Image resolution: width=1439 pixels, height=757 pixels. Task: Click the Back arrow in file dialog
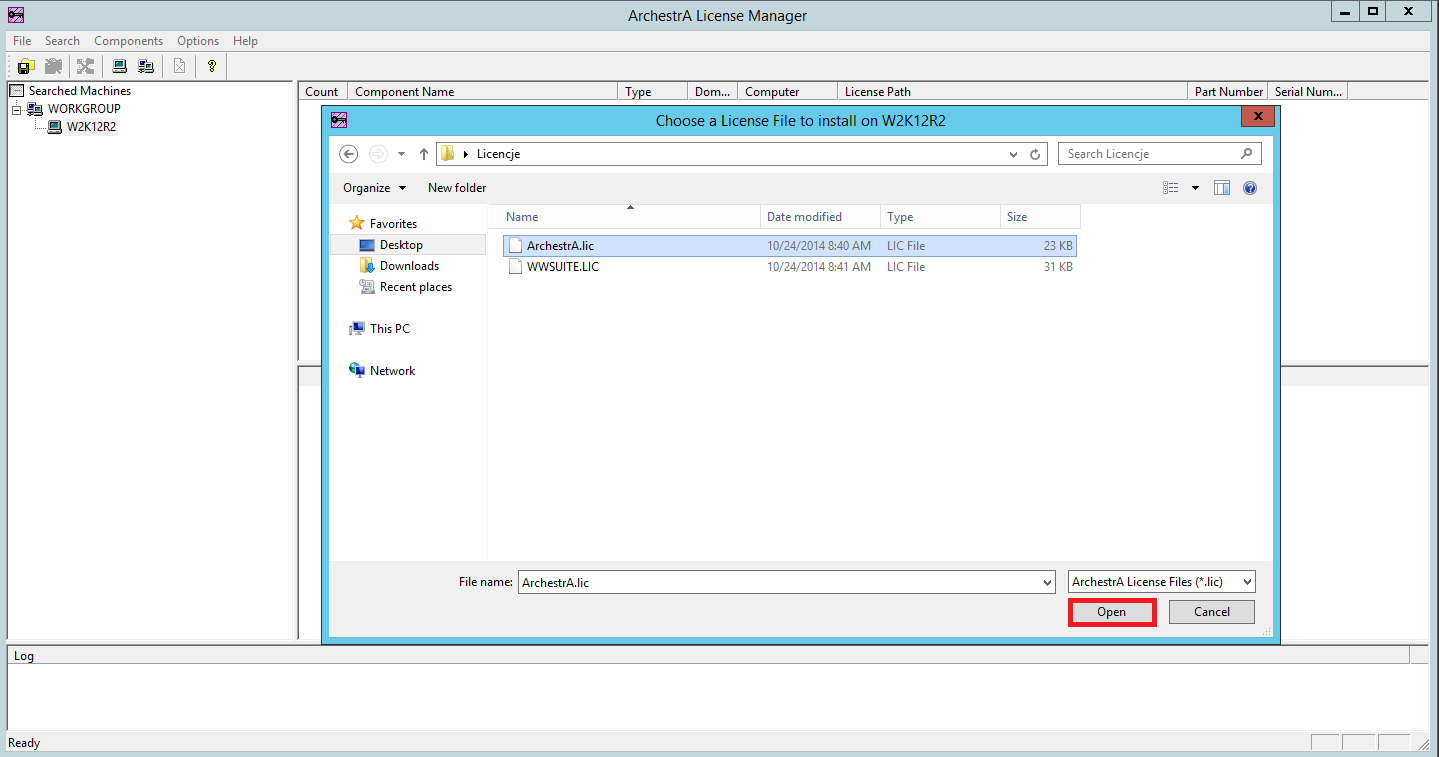point(349,154)
